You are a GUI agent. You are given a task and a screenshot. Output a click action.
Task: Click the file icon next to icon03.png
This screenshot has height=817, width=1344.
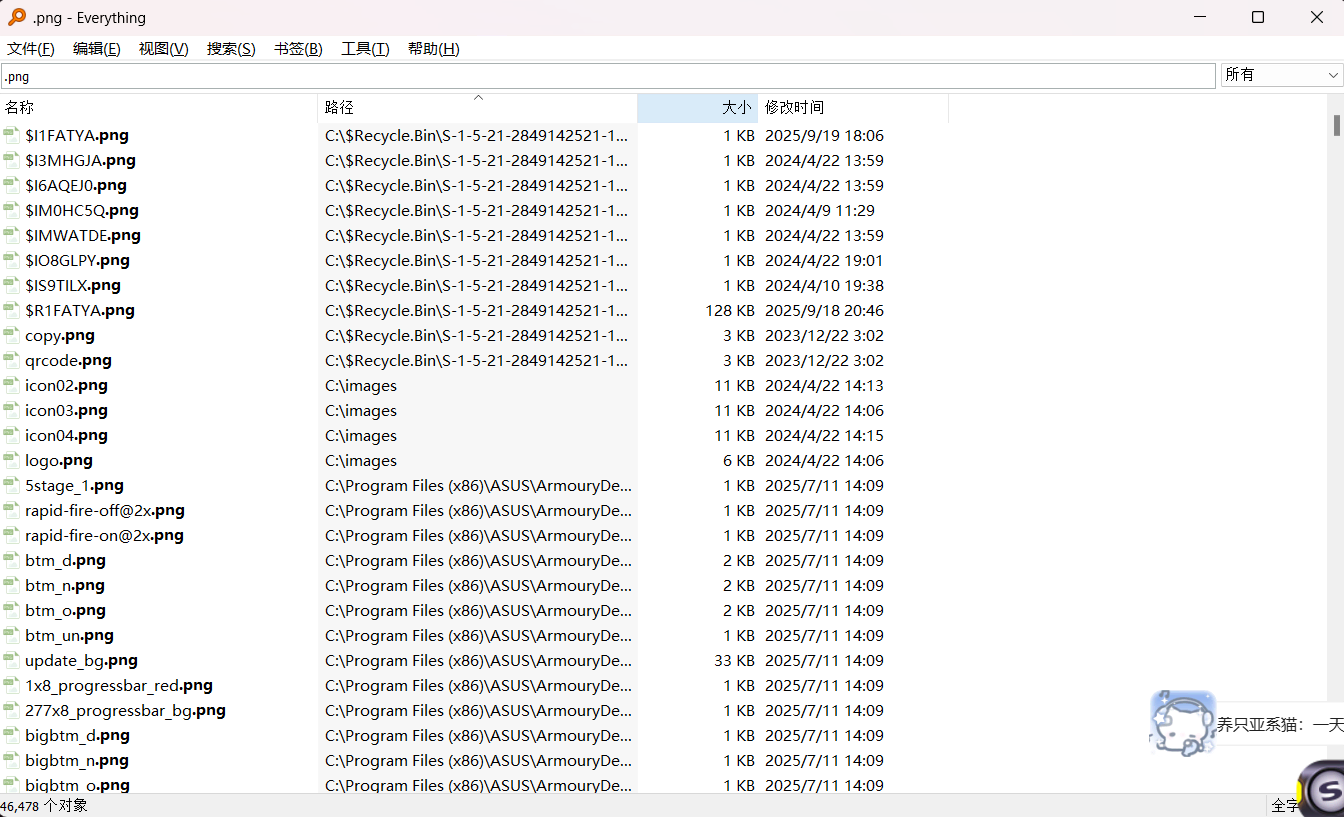pyautogui.click(x=11, y=410)
